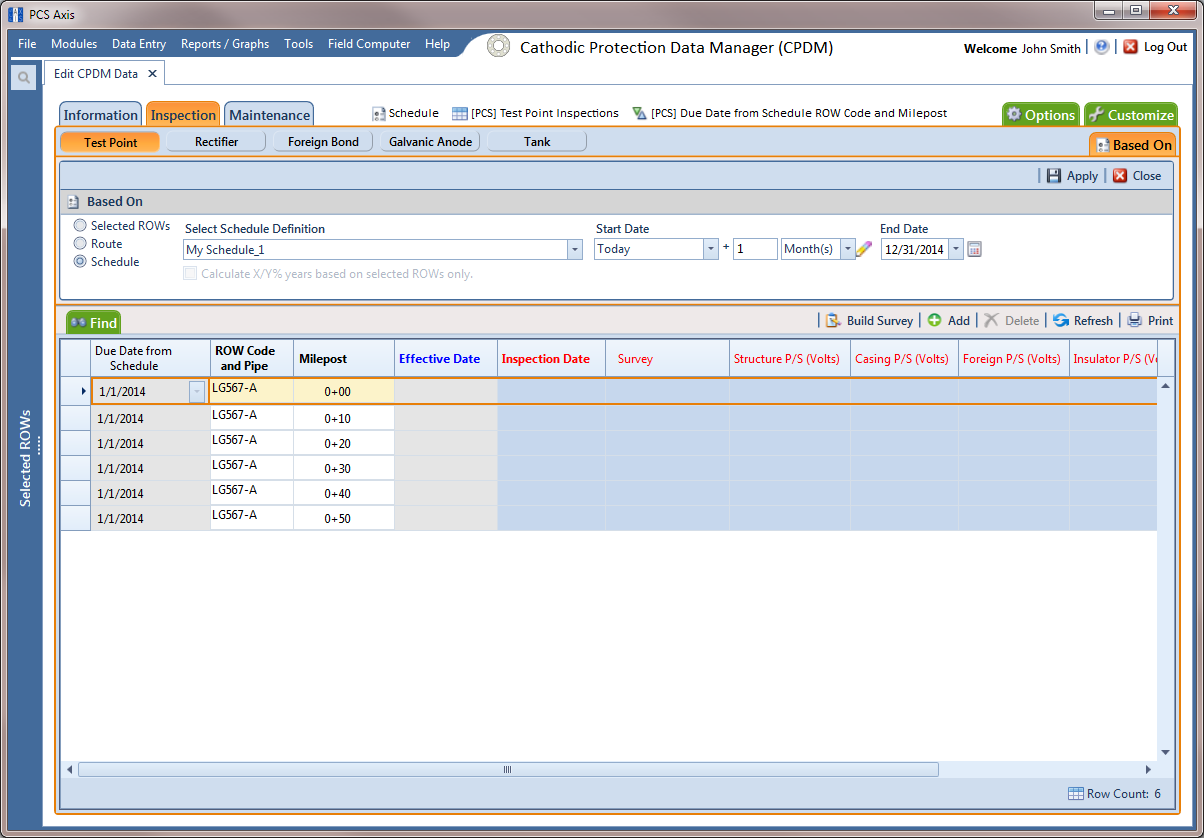
Task: Click the Structure P/S (Volts) column header
Action: 790,359
